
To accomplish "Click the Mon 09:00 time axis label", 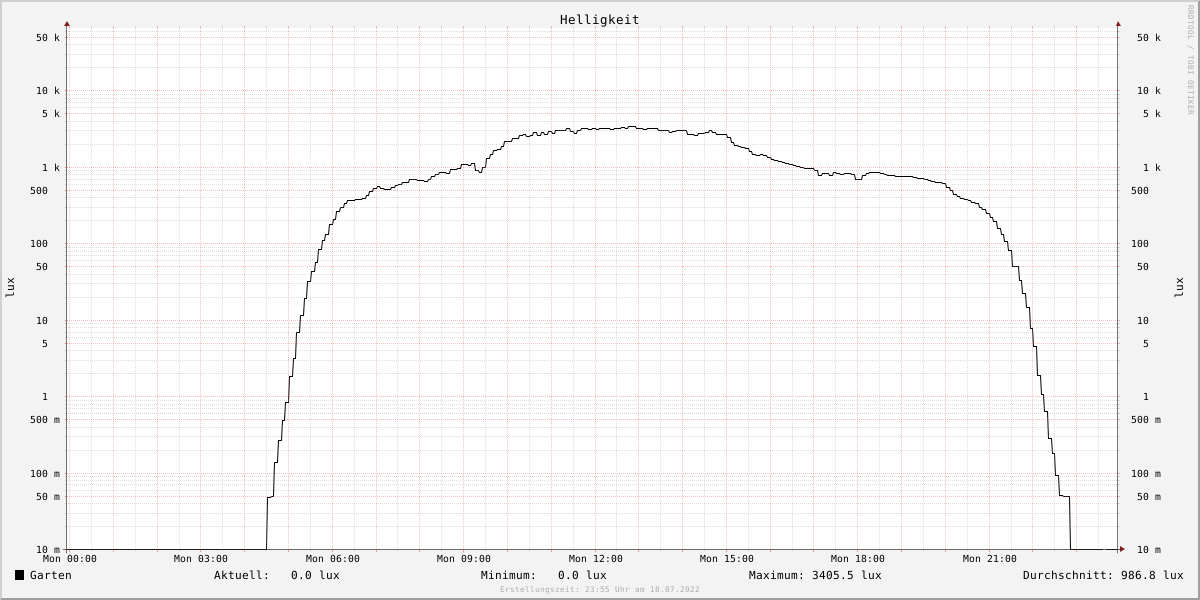I will click(464, 559).
